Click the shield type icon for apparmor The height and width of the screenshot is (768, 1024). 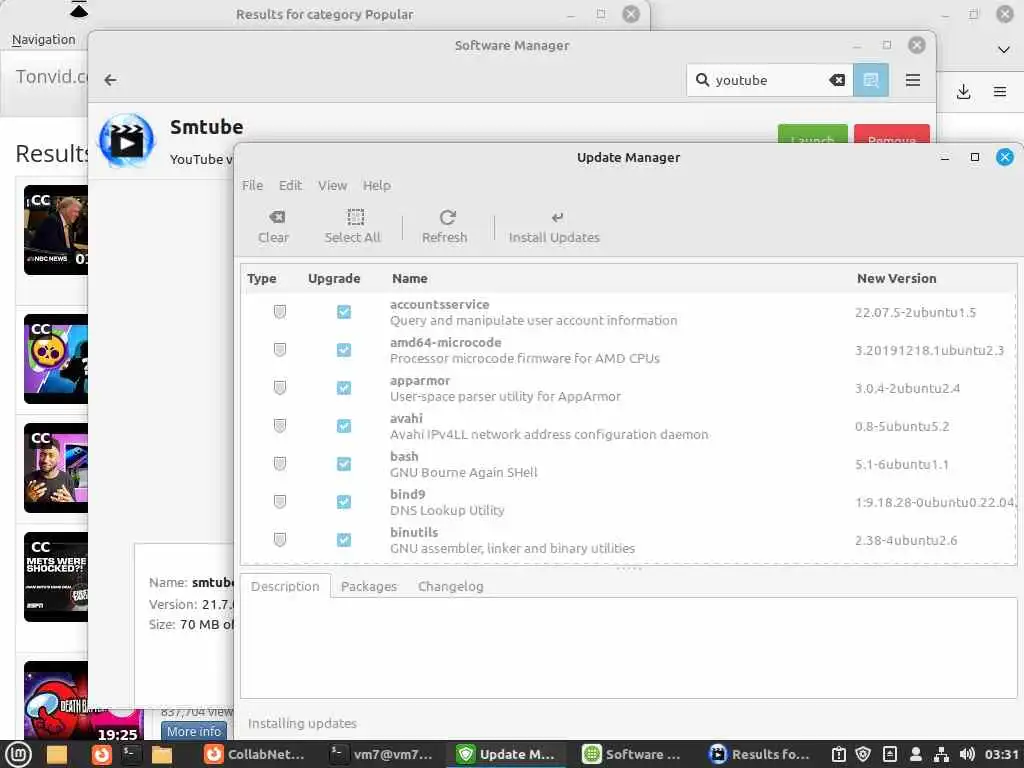(280, 388)
